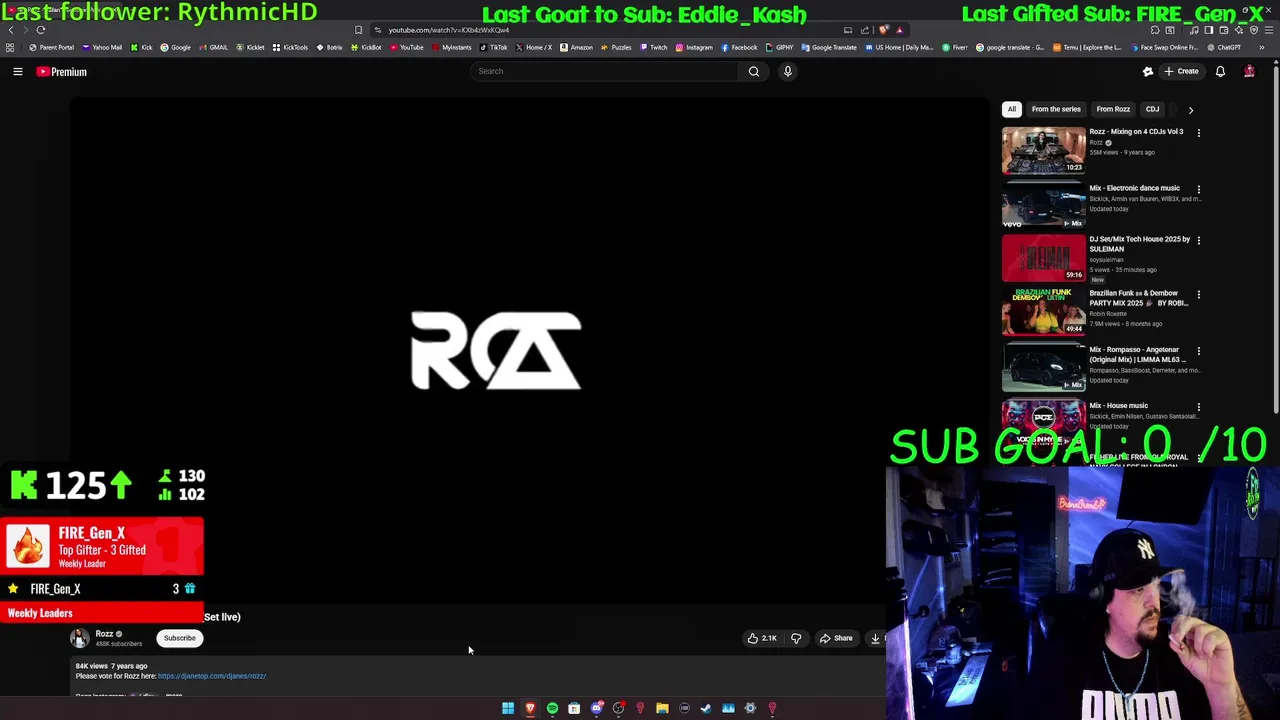Open options for Brazilian Funk & Dembow mix
Screen dimensions: 1280x720
[x=1198, y=295]
